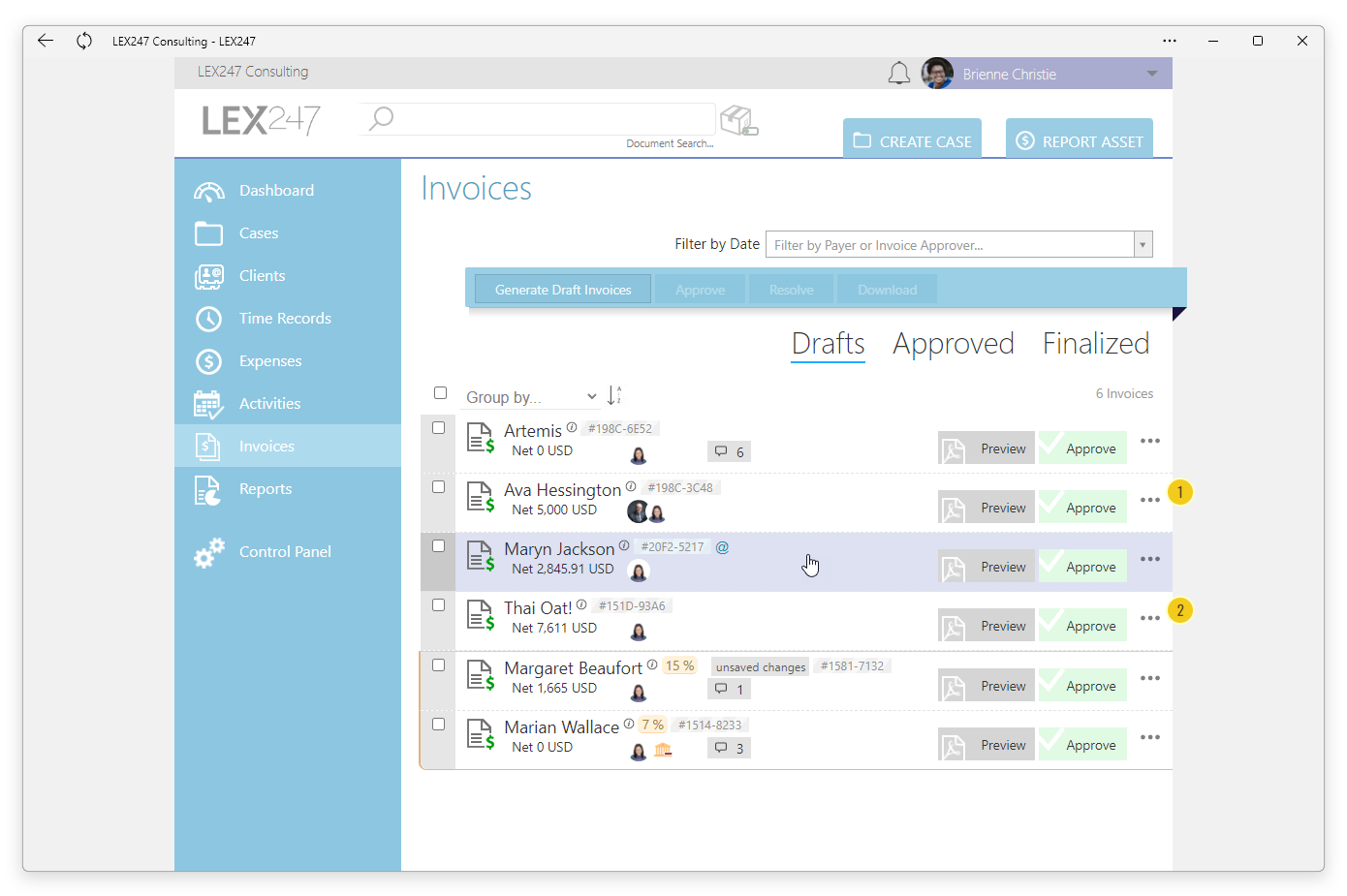Approve the Margaret Beaufort invoice
1347x896 pixels.
pyautogui.click(x=1082, y=687)
